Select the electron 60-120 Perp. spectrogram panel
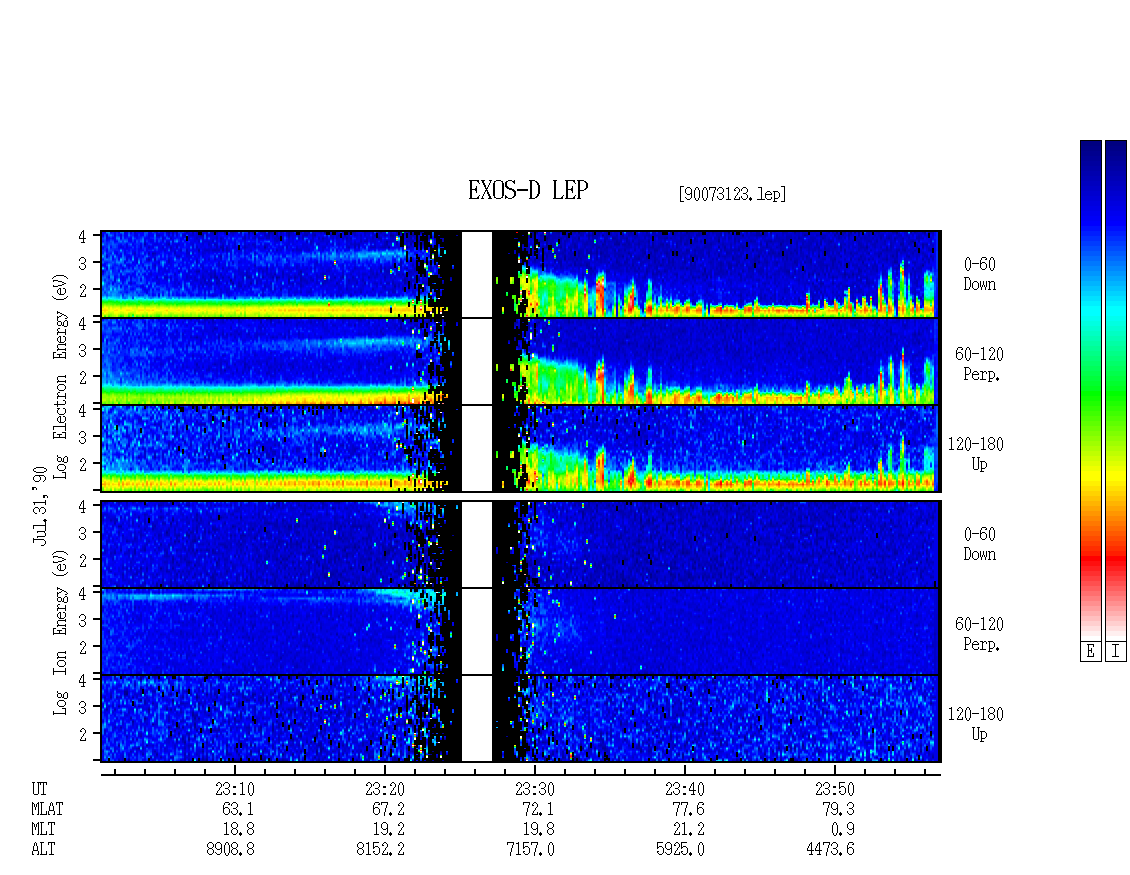This screenshot has height=875, width=1130. tap(520, 361)
